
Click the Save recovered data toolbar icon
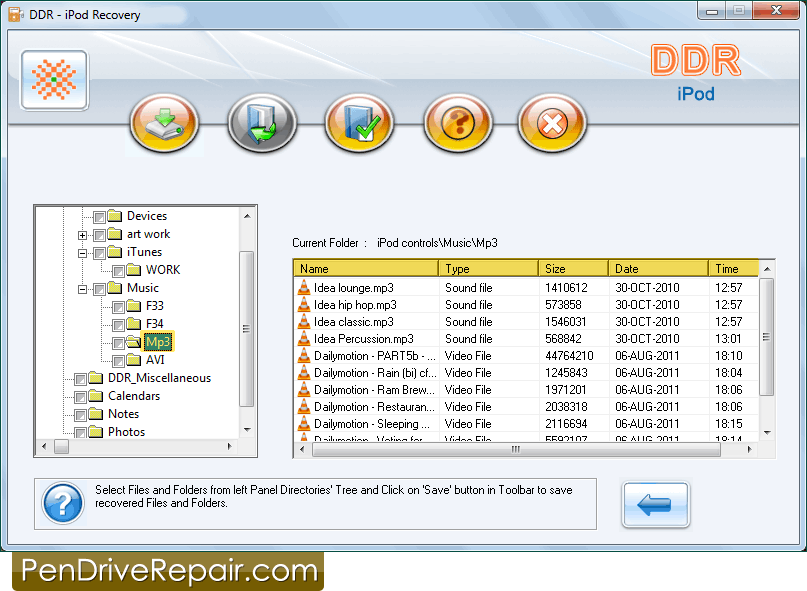coord(164,123)
